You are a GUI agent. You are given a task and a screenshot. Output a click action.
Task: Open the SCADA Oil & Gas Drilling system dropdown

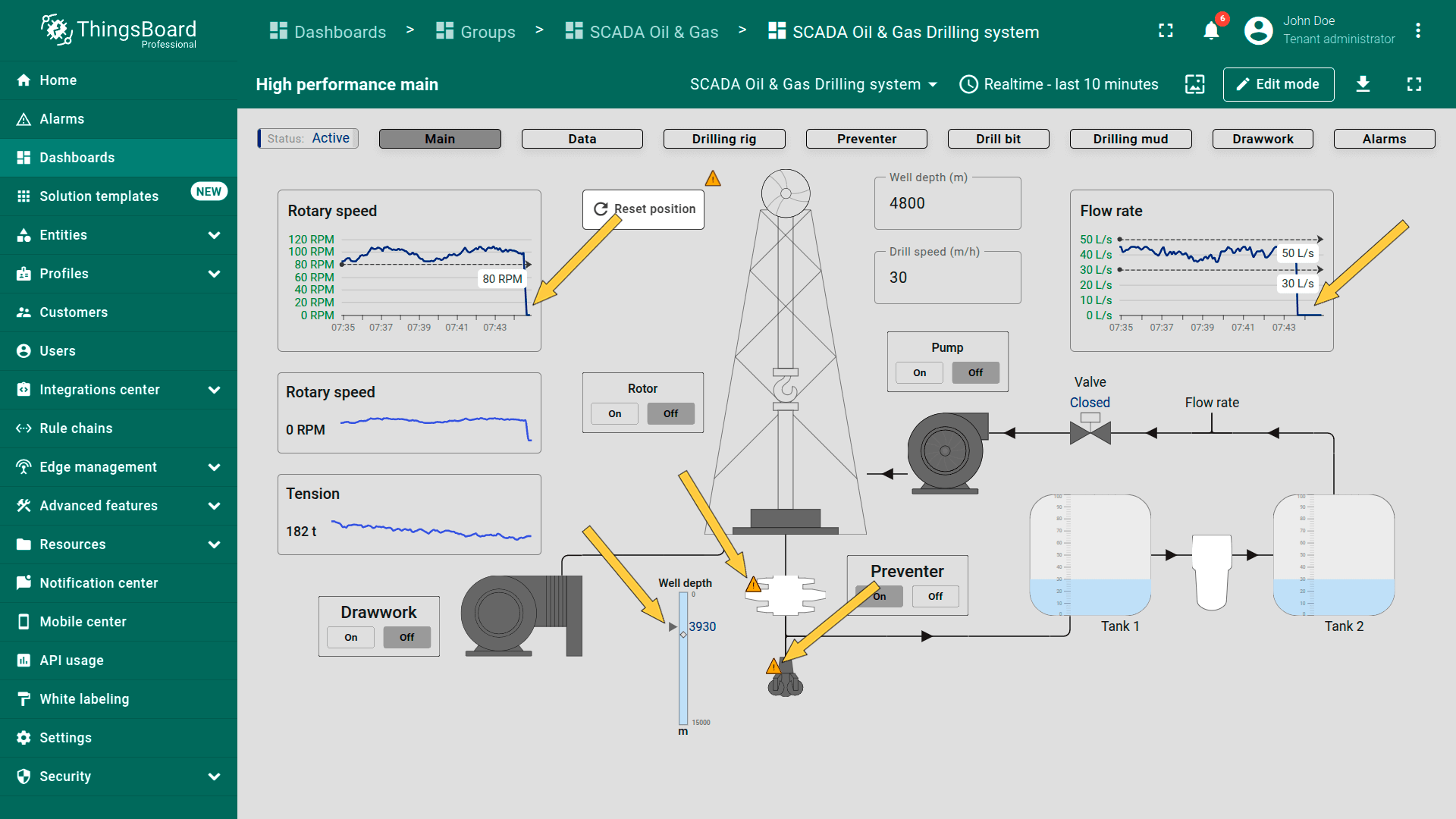click(x=813, y=84)
